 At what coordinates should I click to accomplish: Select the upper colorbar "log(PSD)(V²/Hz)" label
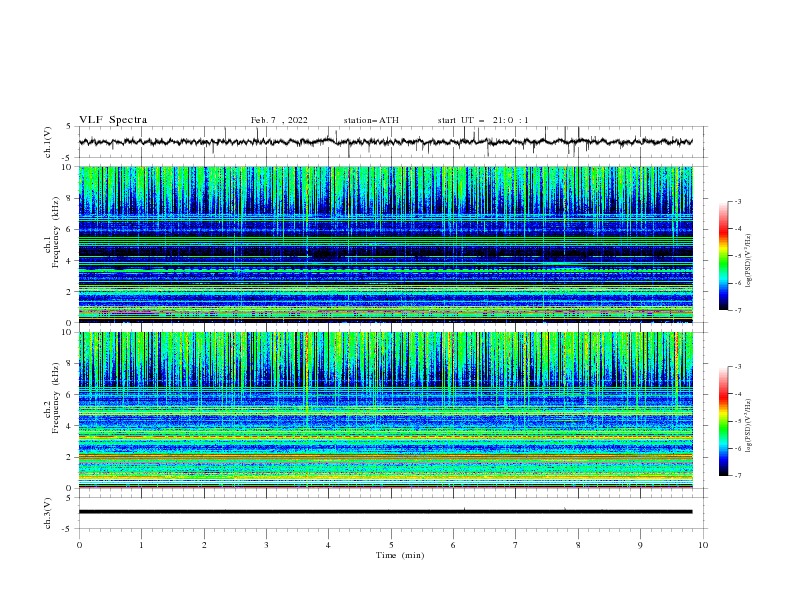pos(749,261)
